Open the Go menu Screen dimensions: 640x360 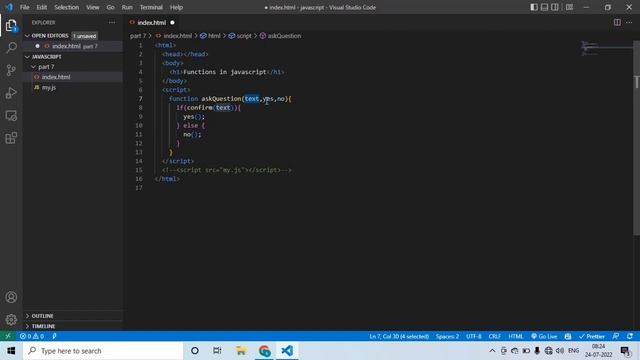(110, 7)
